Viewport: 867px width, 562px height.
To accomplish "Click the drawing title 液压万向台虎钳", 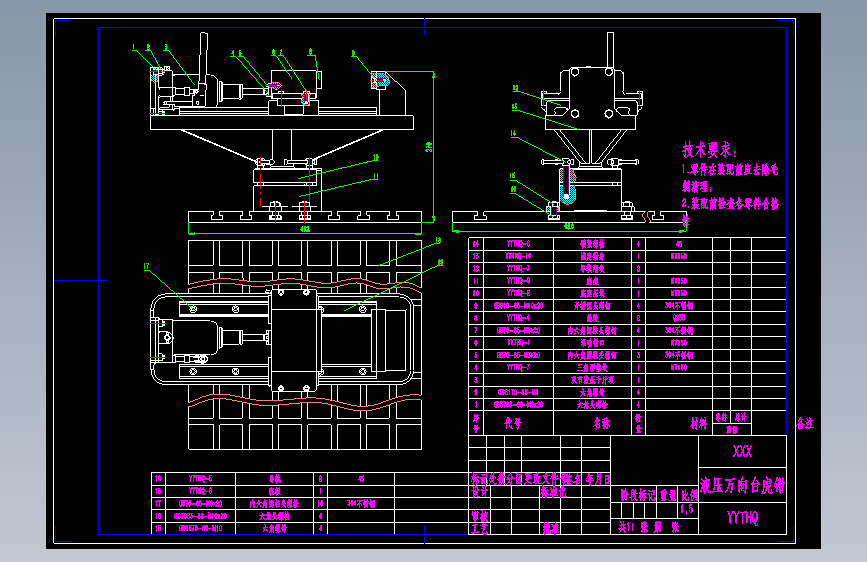I will (x=742, y=485).
